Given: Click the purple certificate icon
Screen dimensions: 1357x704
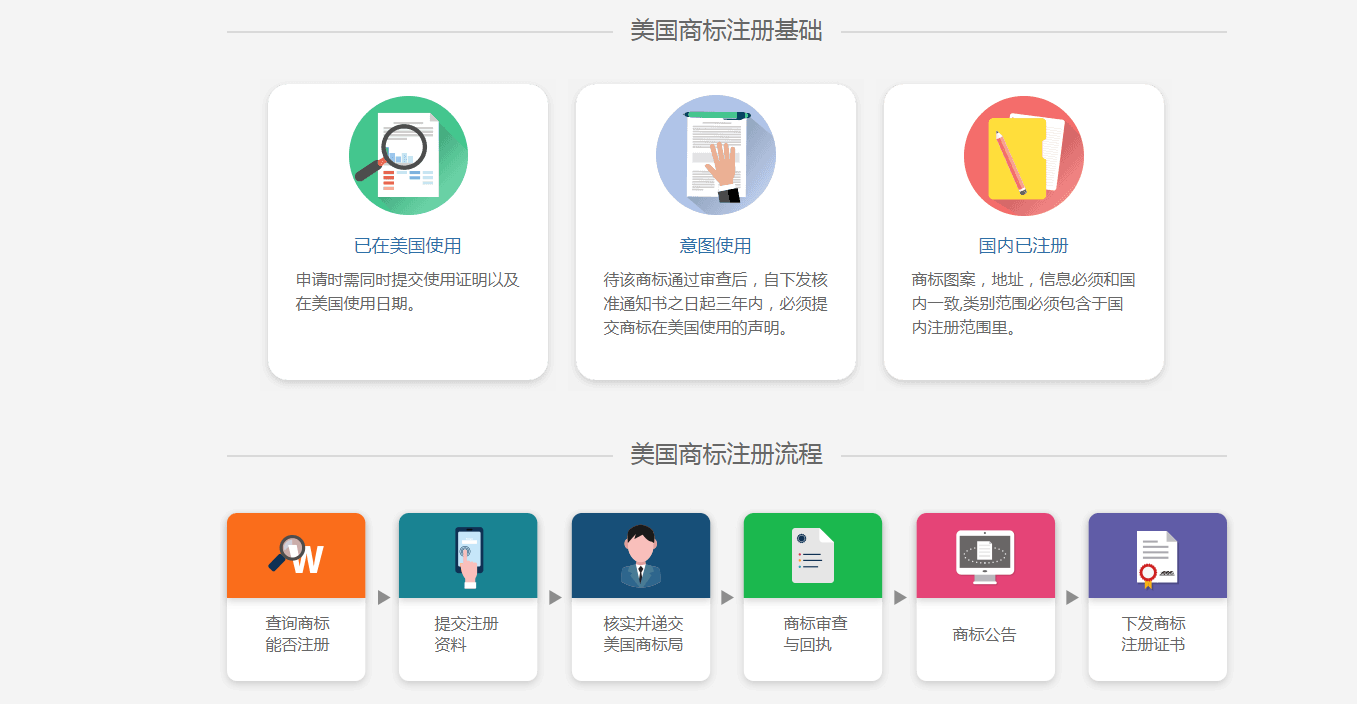Looking at the screenshot, I should click(x=1158, y=555).
